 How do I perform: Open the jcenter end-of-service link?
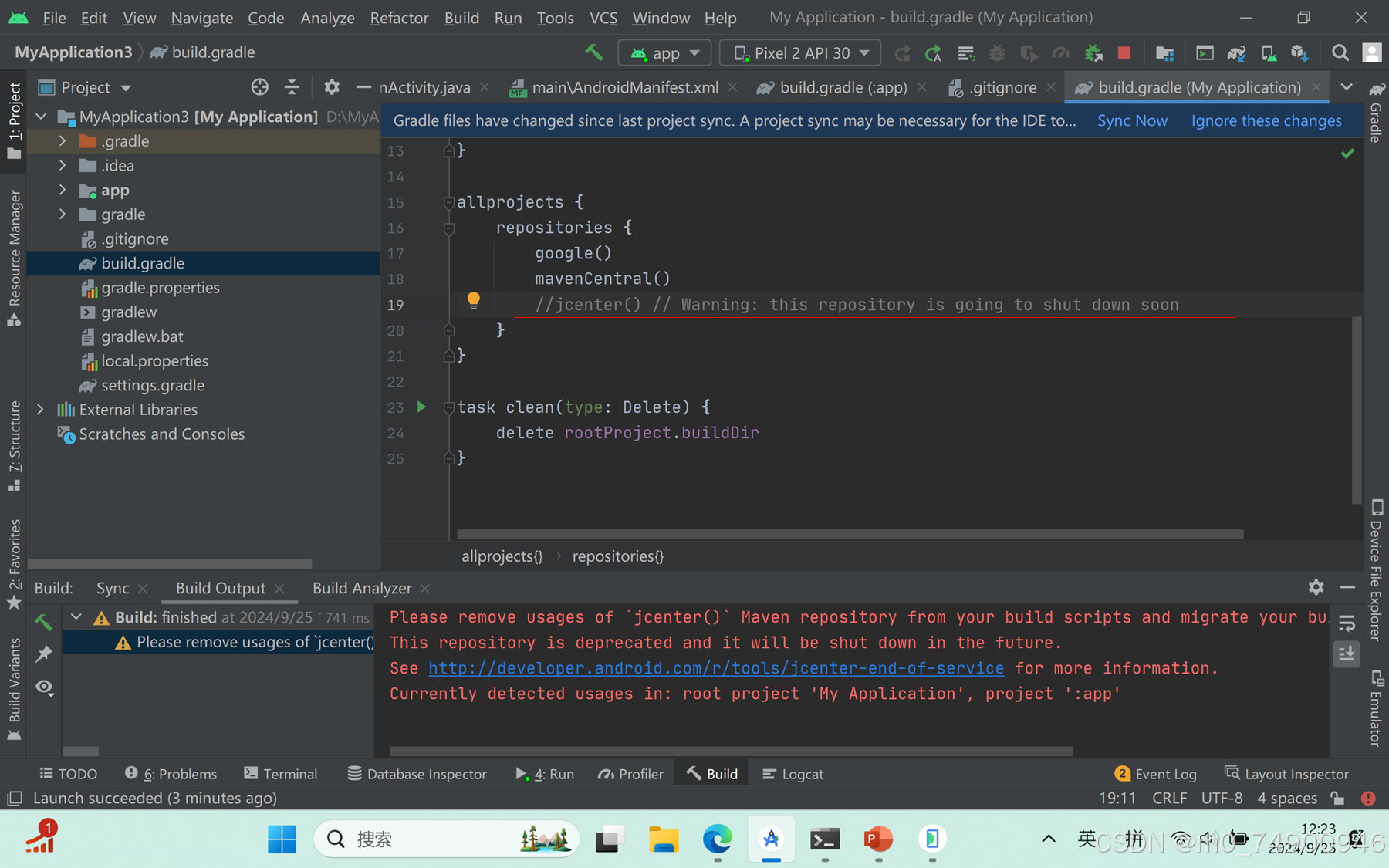tap(716, 668)
